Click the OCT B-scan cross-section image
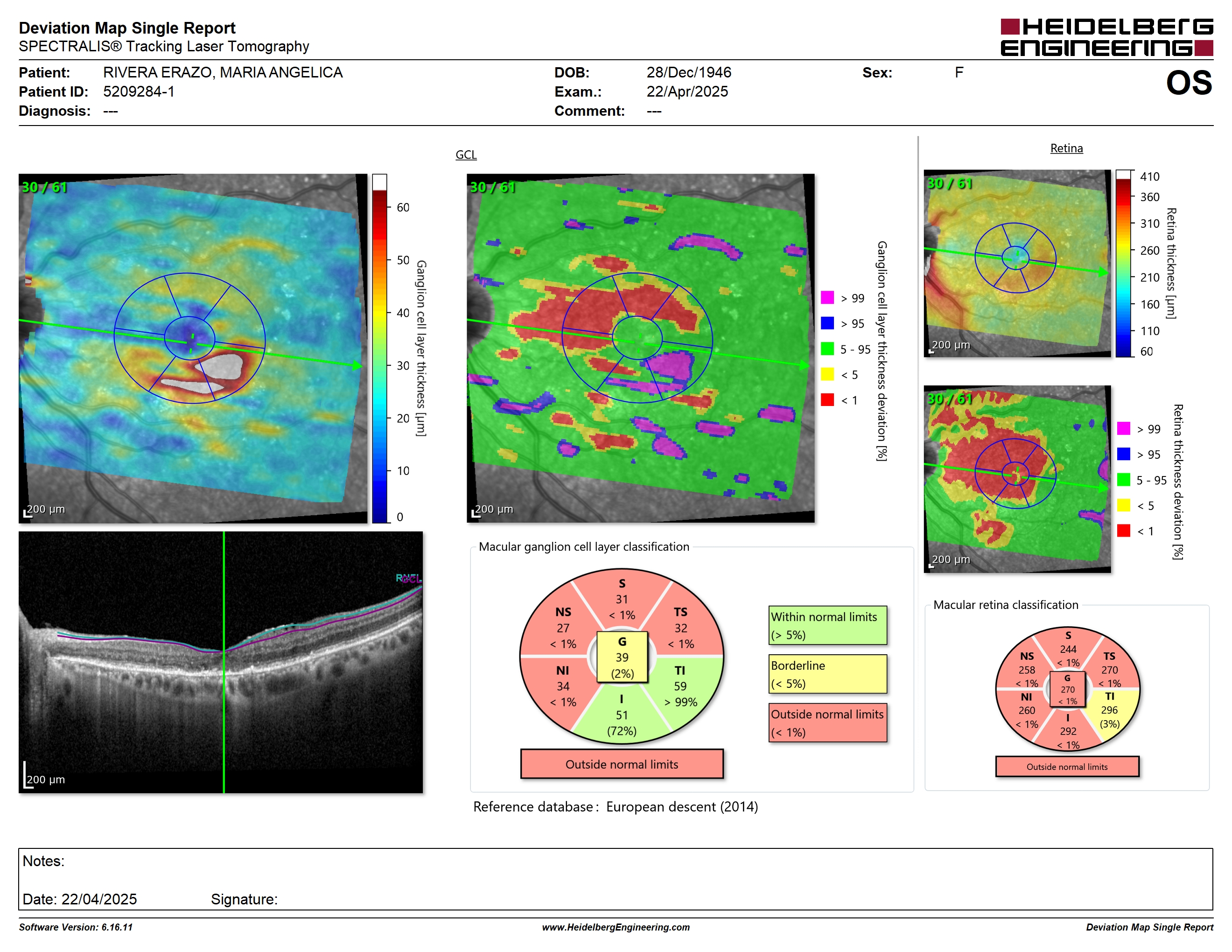 221,662
